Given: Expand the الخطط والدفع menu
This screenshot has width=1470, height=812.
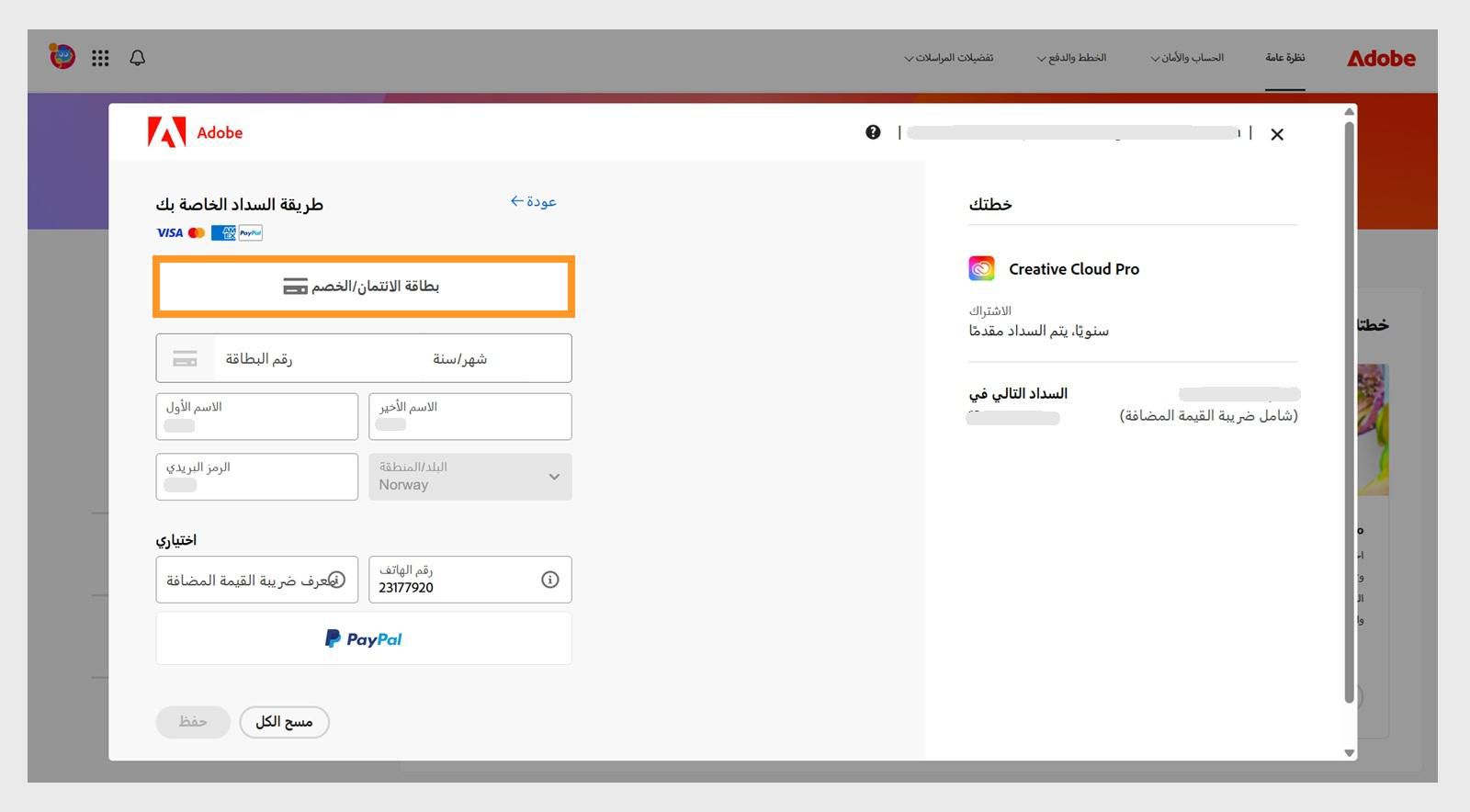Looking at the screenshot, I should (x=1071, y=58).
